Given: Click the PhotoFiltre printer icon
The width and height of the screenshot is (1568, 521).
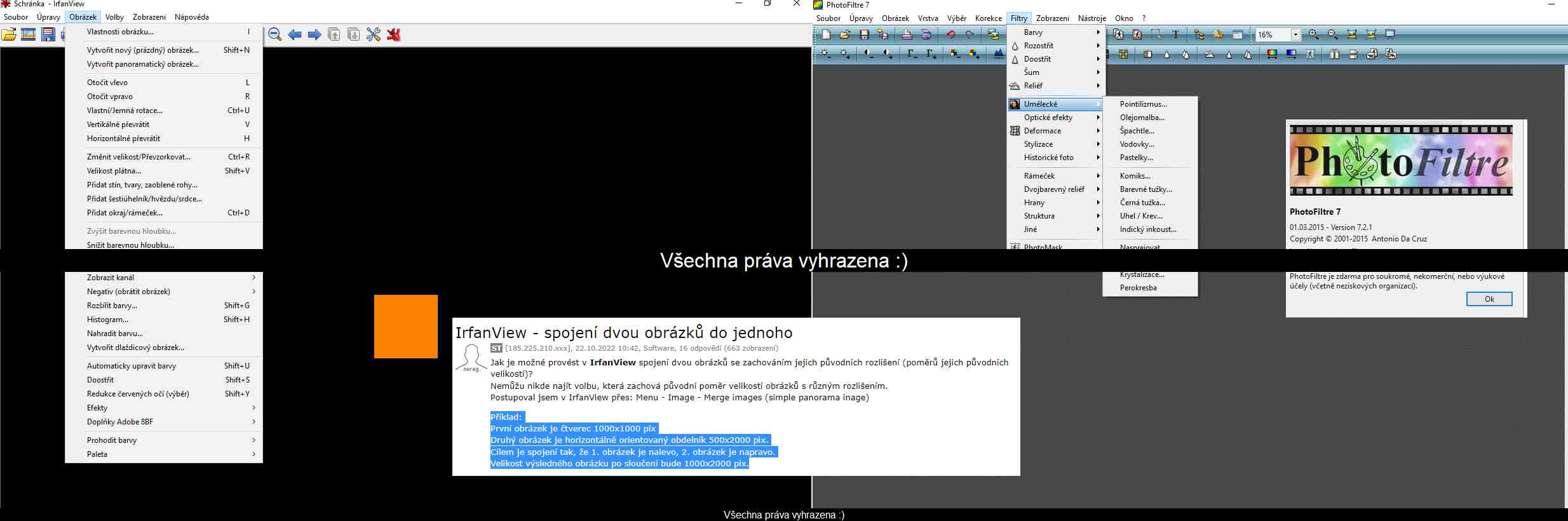Looking at the screenshot, I should coord(907,35).
